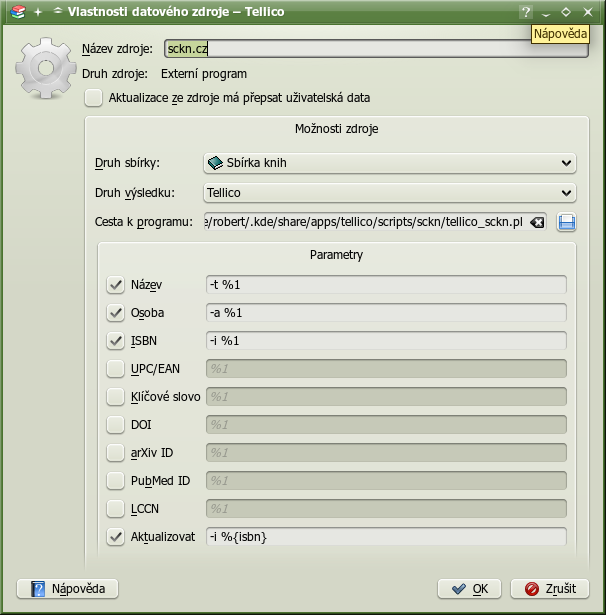The image size is (606, 615).
Task: Enable the PubMed ID checkbox
Action: pos(115,480)
